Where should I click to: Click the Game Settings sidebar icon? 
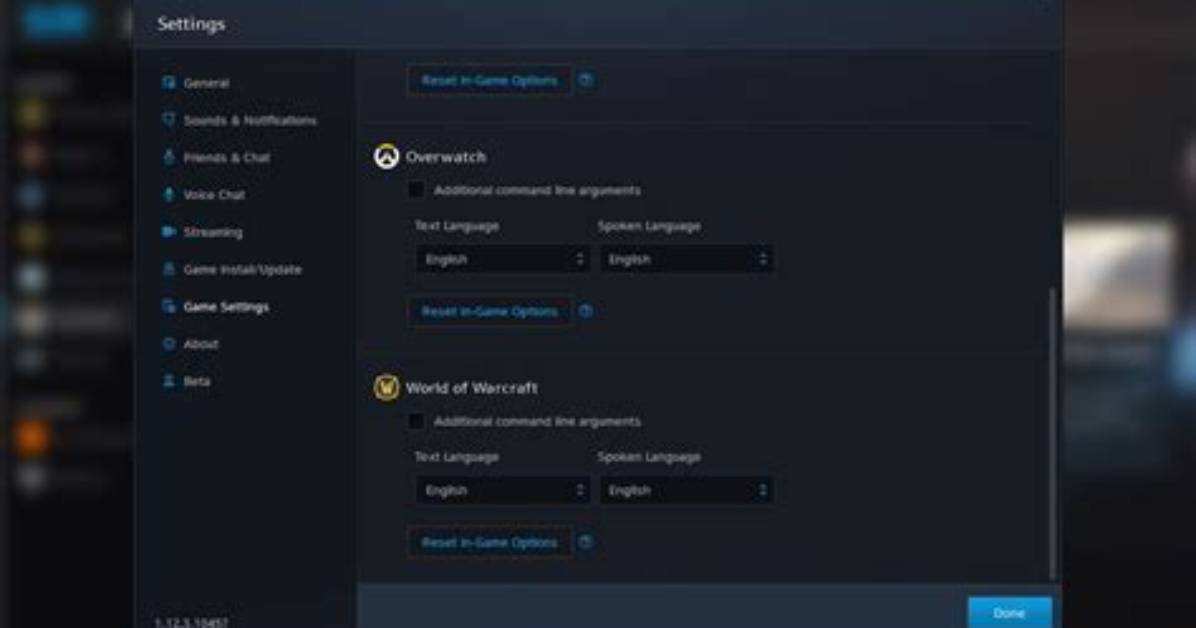pos(169,306)
